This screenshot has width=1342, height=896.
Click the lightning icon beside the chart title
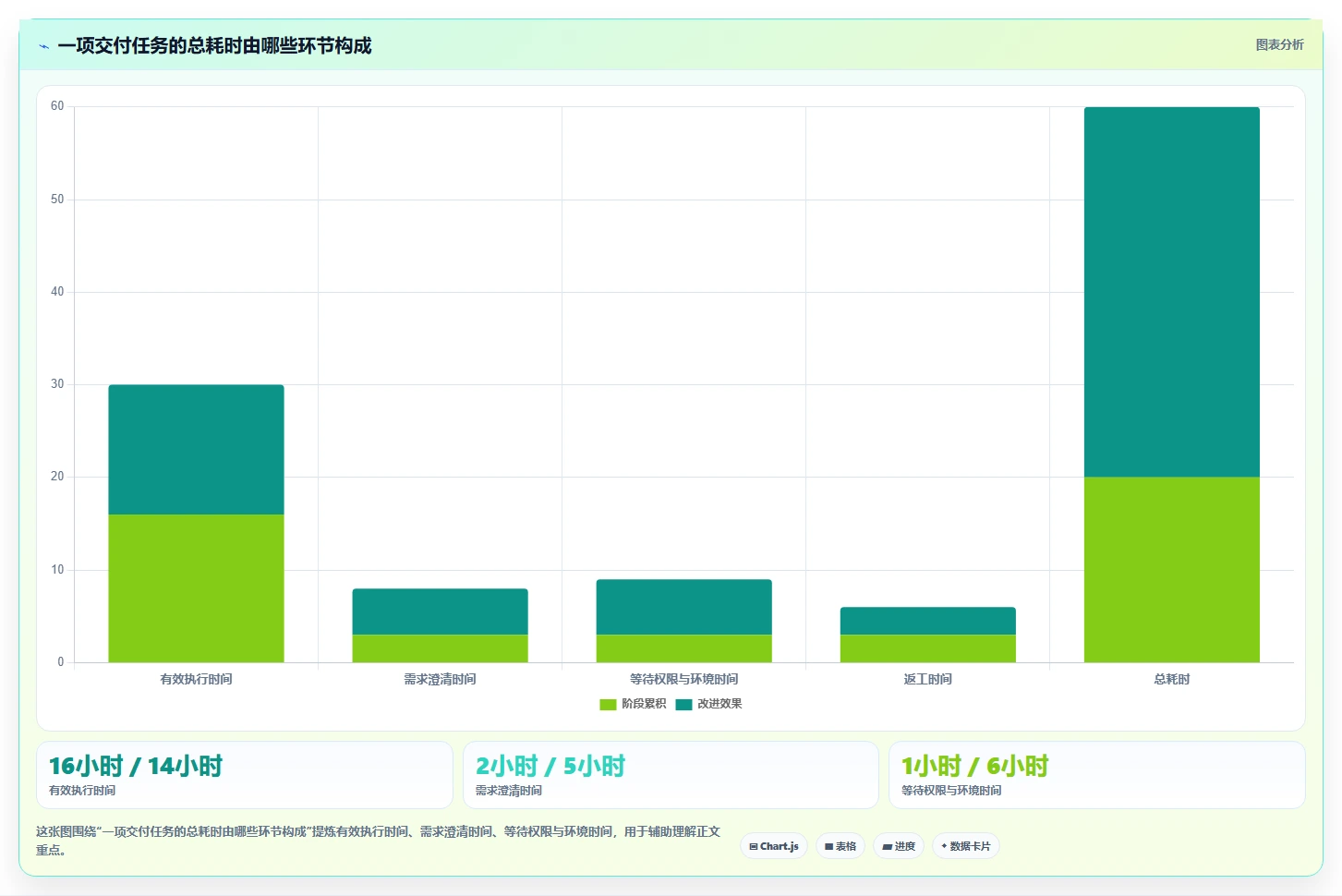pyautogui.click(x=43, y=46)
